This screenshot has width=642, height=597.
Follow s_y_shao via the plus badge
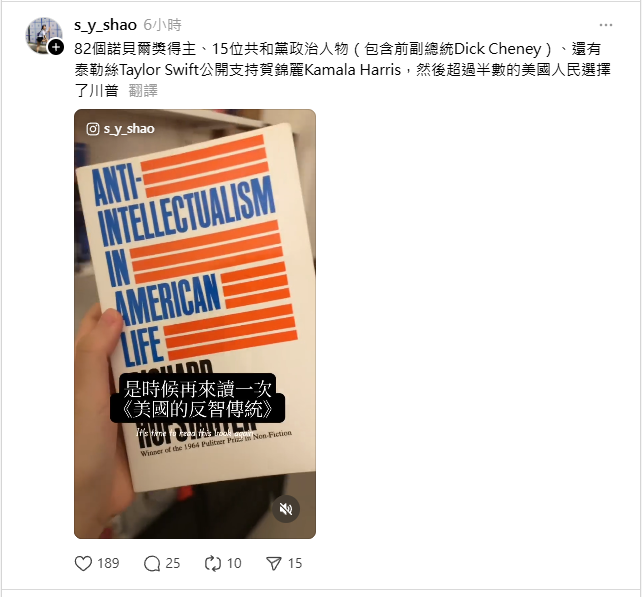pos(56,47)
